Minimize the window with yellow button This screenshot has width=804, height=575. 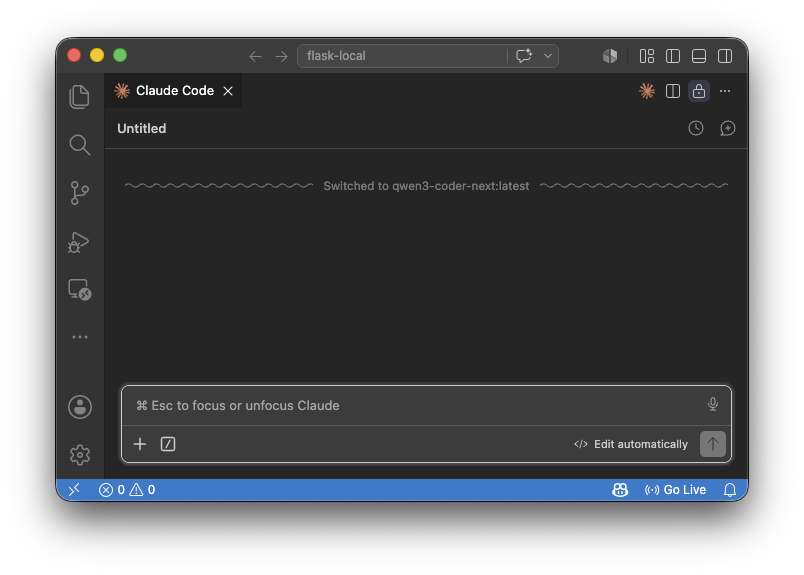tap(97, 55)
